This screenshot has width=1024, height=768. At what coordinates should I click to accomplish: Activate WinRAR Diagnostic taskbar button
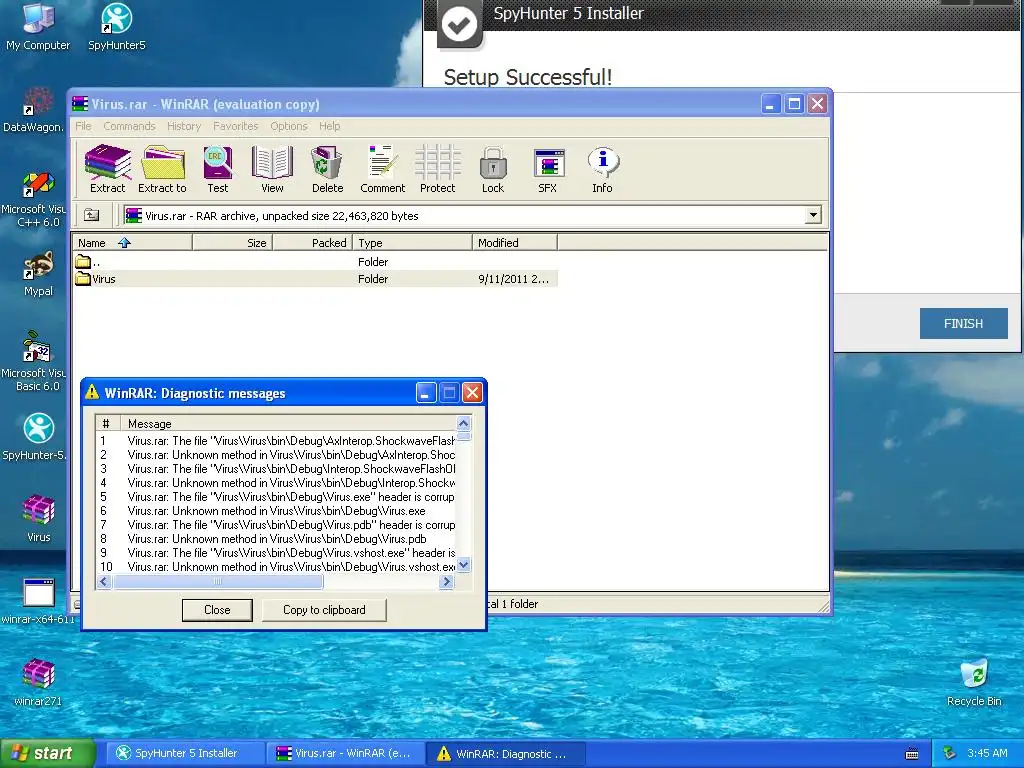(505, 753)
